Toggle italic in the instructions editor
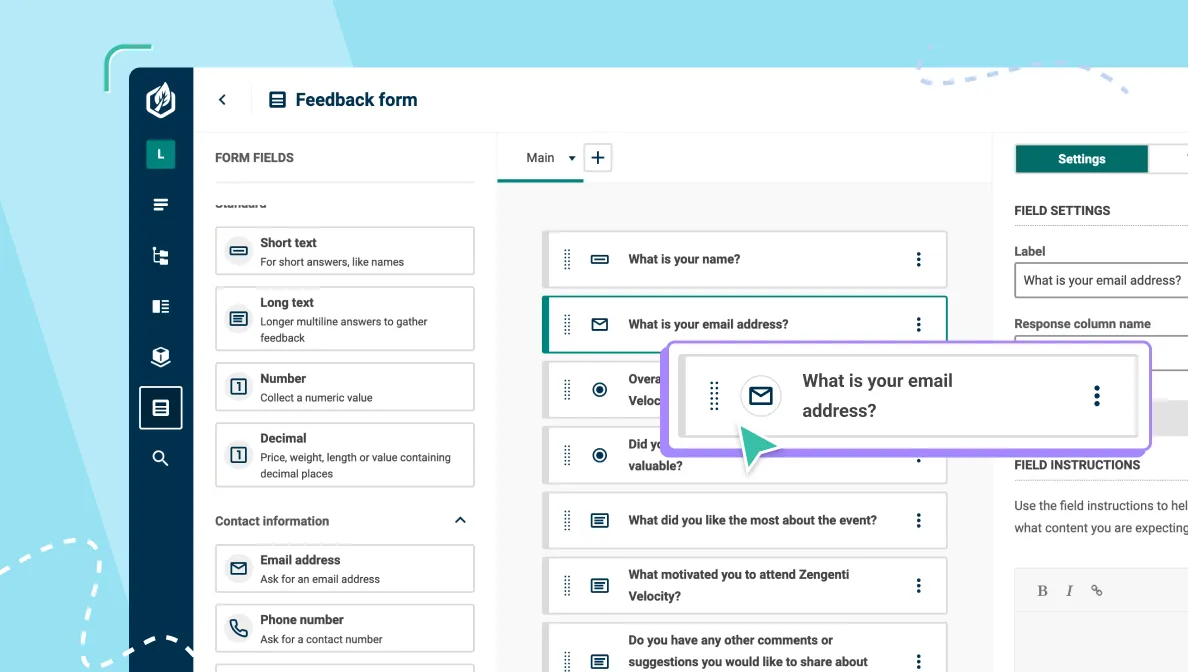The width and height of the screenshot is (1188, 672). pyautogui.click(x=1069, y=591)
